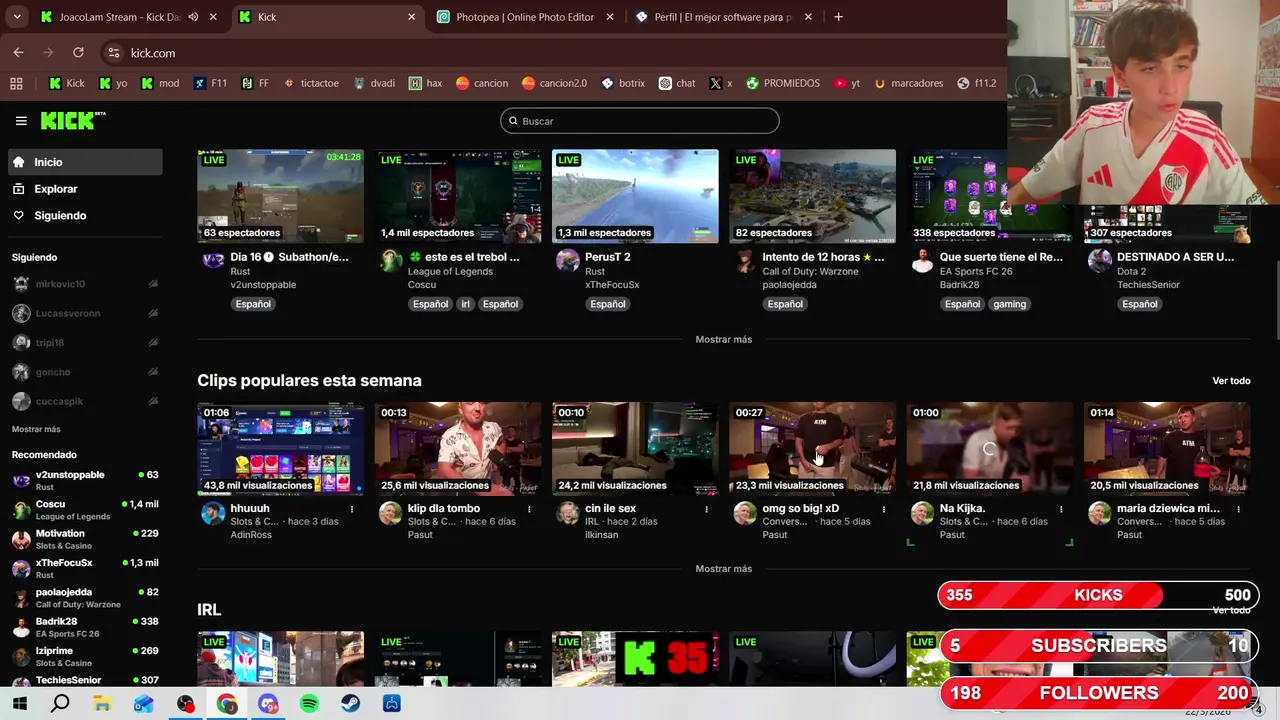
Task: Open the options menu for Na Kijka. clip
Action: point(1061,509)
